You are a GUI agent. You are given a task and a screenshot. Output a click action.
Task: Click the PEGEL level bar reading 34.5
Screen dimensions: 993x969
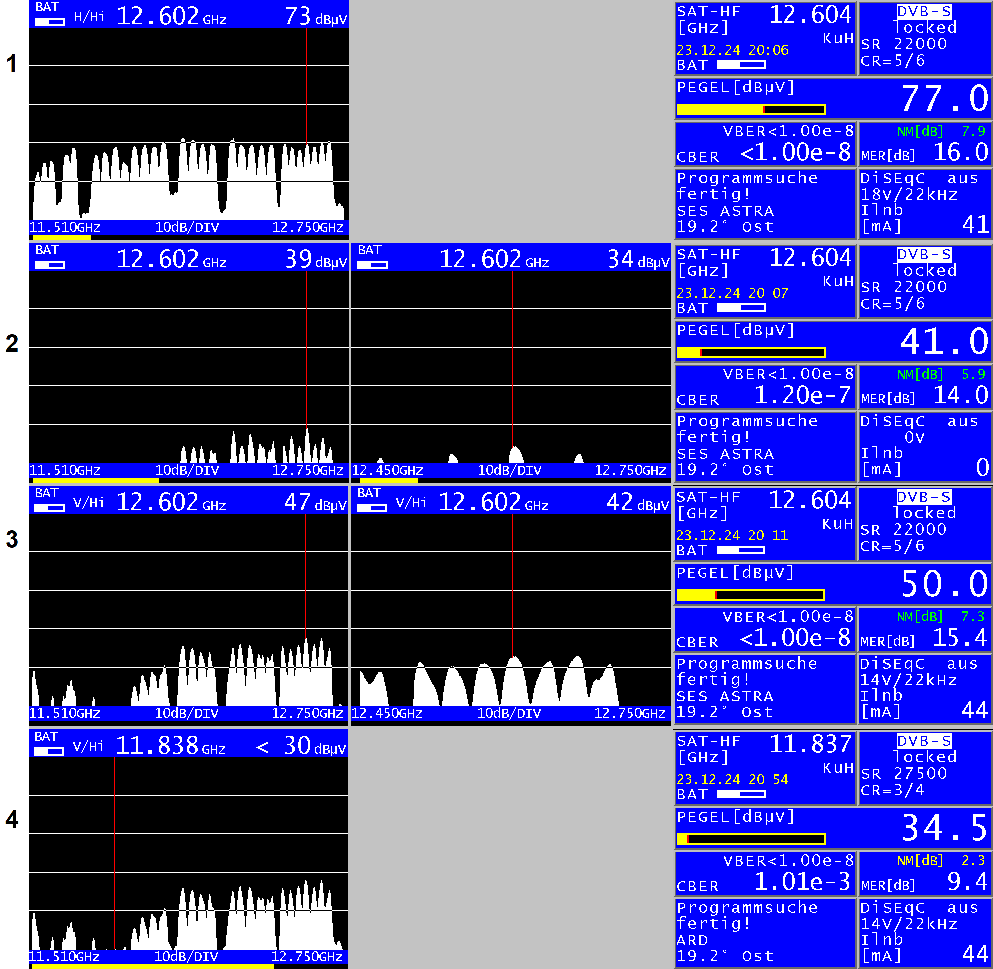coord(751,839)
